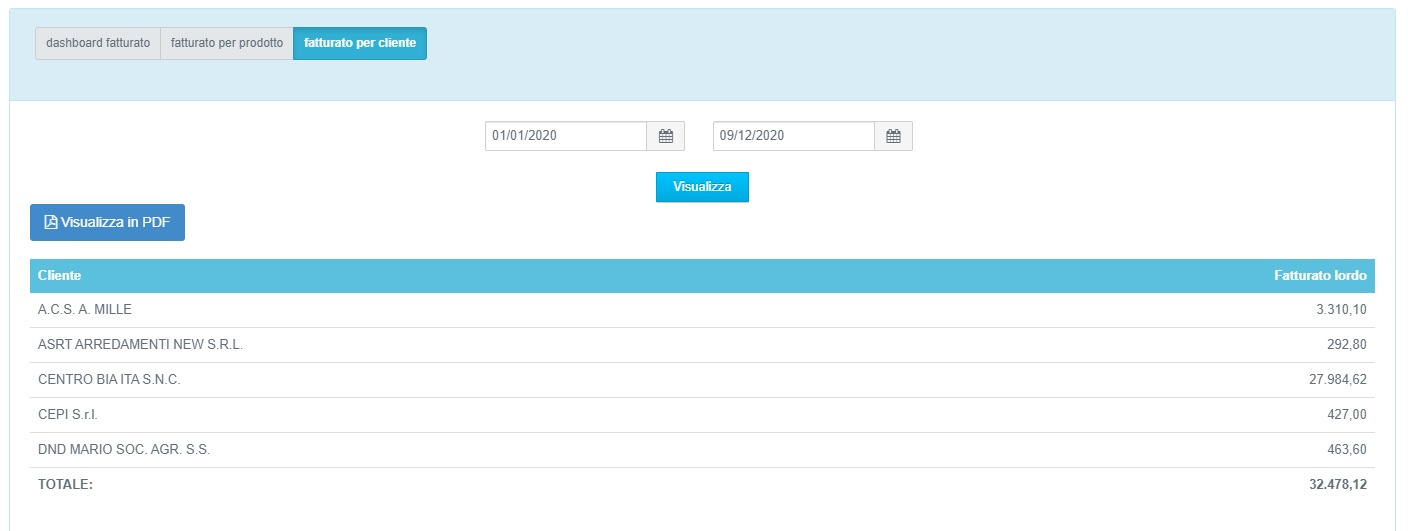Export report with Visualizza in PDF

[107, 223]
